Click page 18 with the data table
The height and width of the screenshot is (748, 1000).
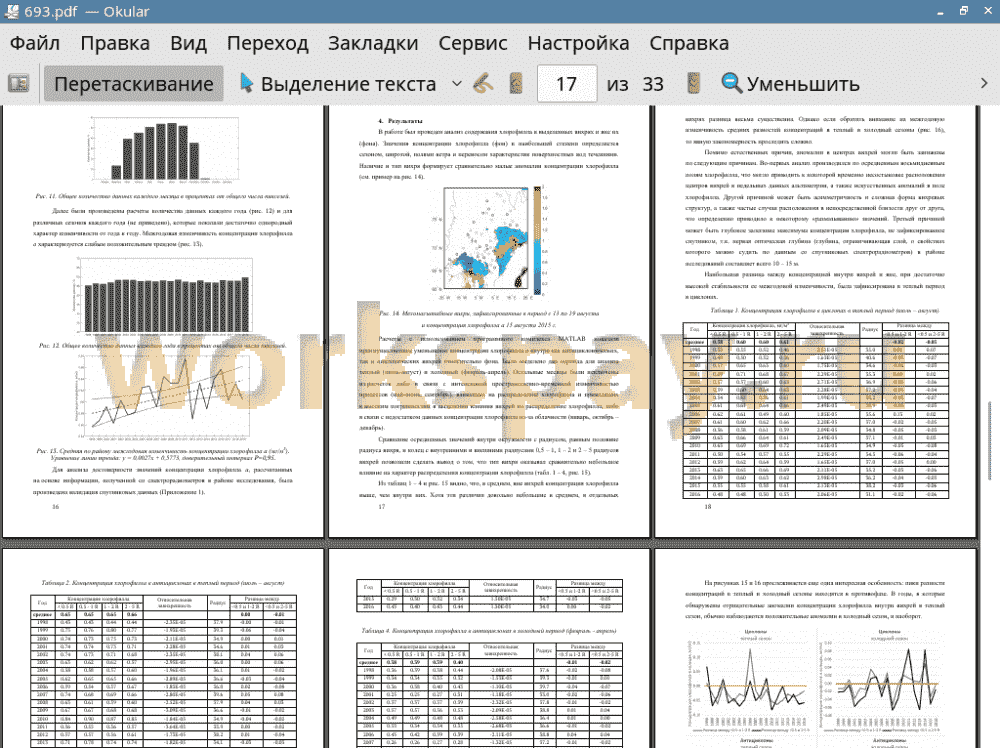pos(816,321)
